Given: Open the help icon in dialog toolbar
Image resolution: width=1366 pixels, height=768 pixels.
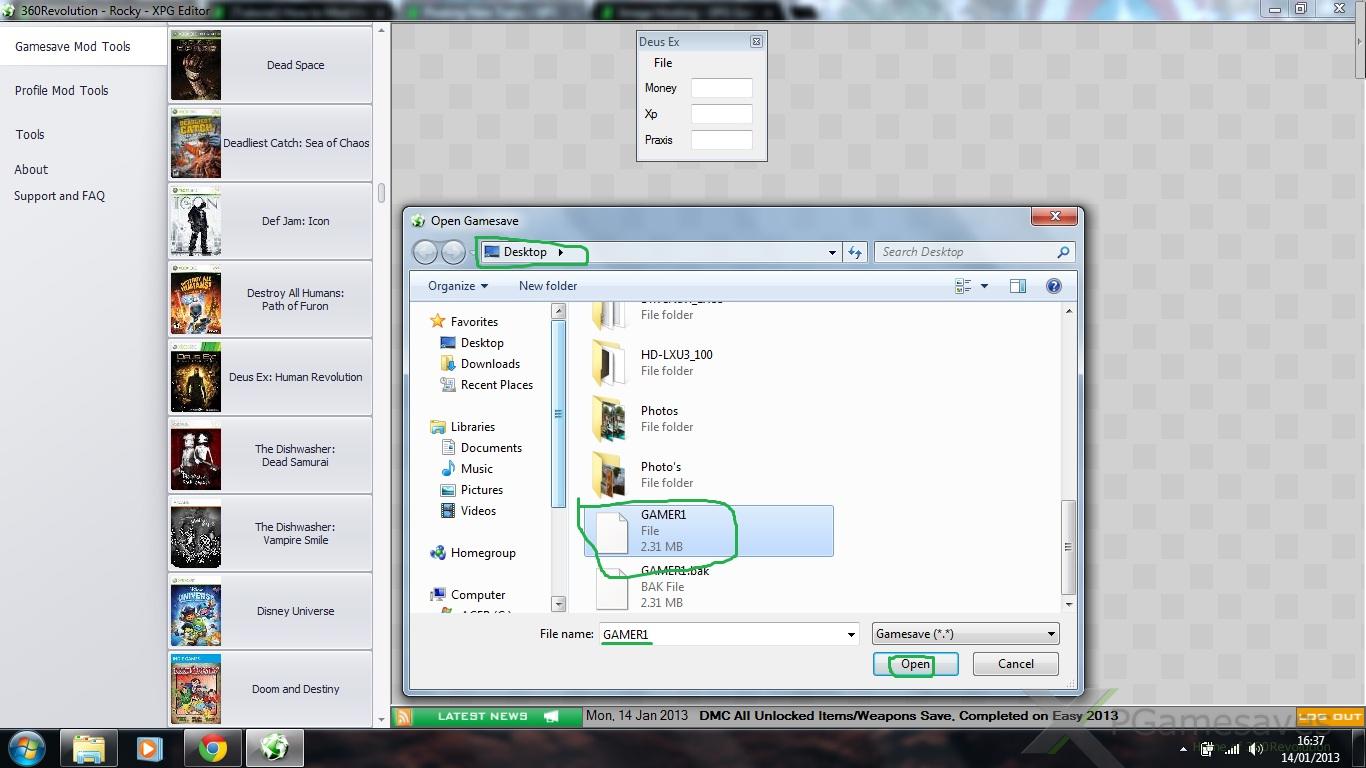Looking at the screenshot, I should click(x=1053, y=286).
